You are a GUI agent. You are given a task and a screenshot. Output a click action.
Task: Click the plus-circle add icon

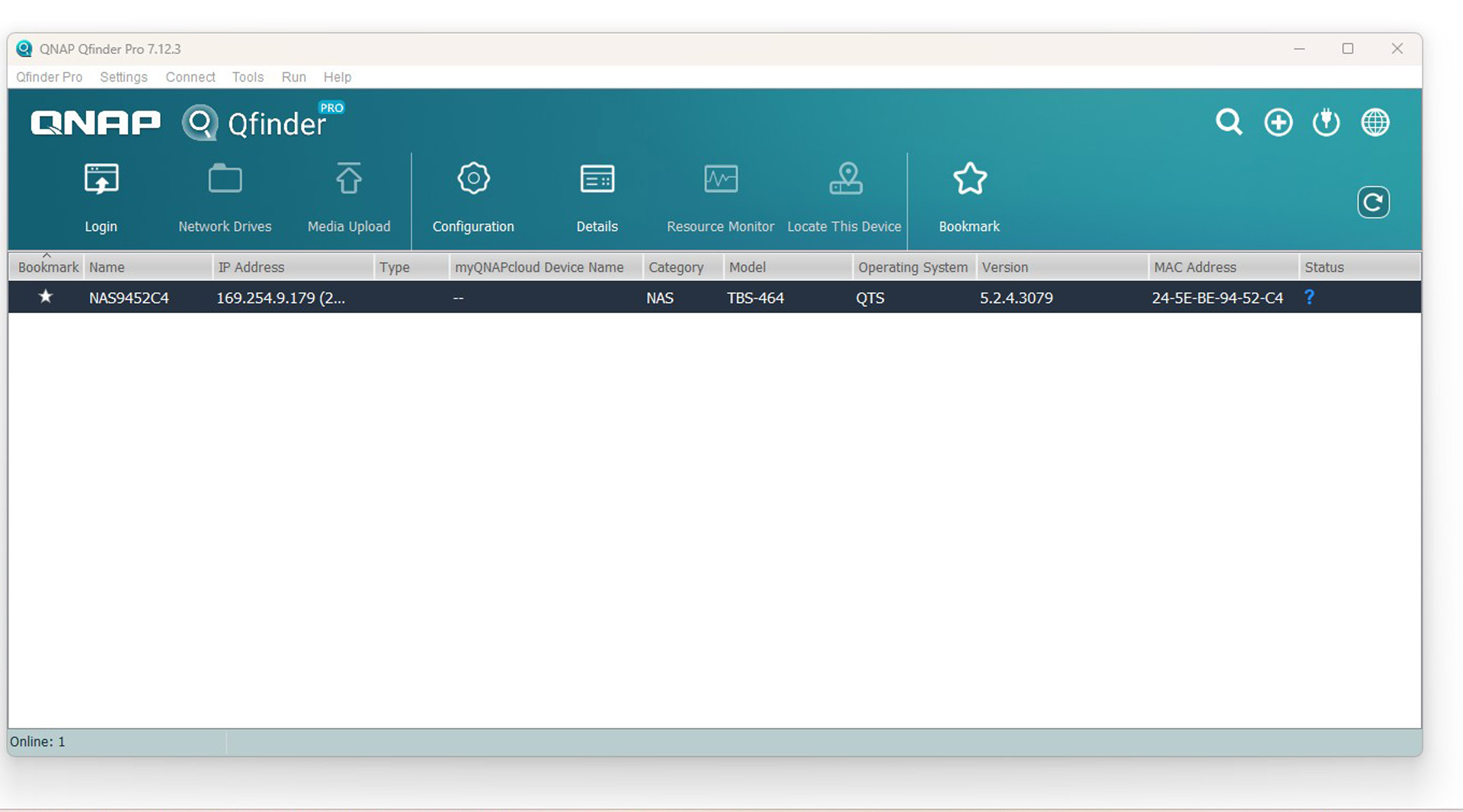point(1278,122)
